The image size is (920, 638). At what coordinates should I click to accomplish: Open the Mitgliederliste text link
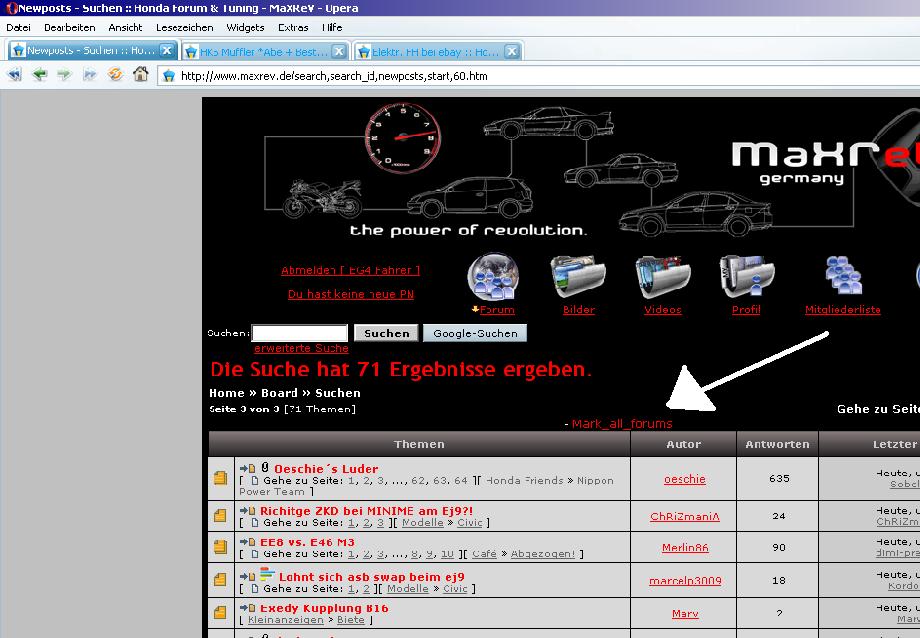pyautogui.click(x=843, y=309)
